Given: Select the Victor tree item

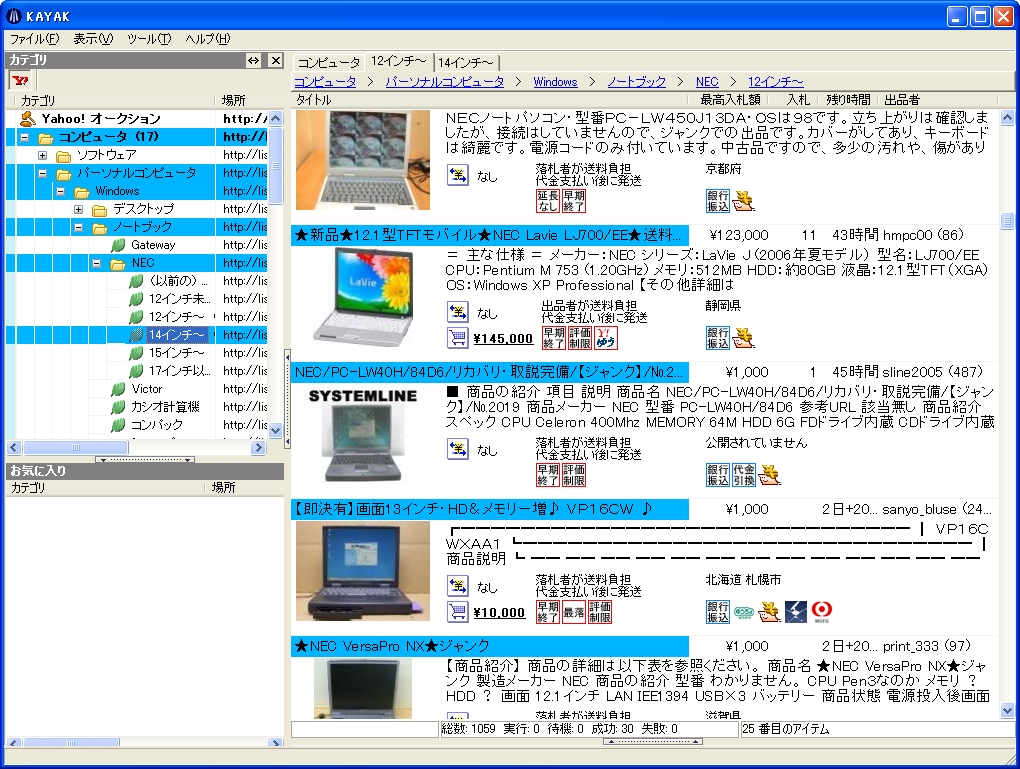Looking at the screenshot, I should pyautogui.click(x=146, y=389).
